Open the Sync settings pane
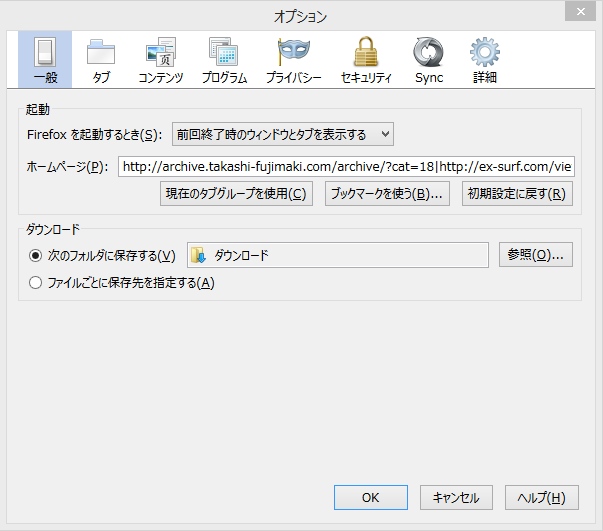This screenshot has height=531, width=603. [429, 60]
